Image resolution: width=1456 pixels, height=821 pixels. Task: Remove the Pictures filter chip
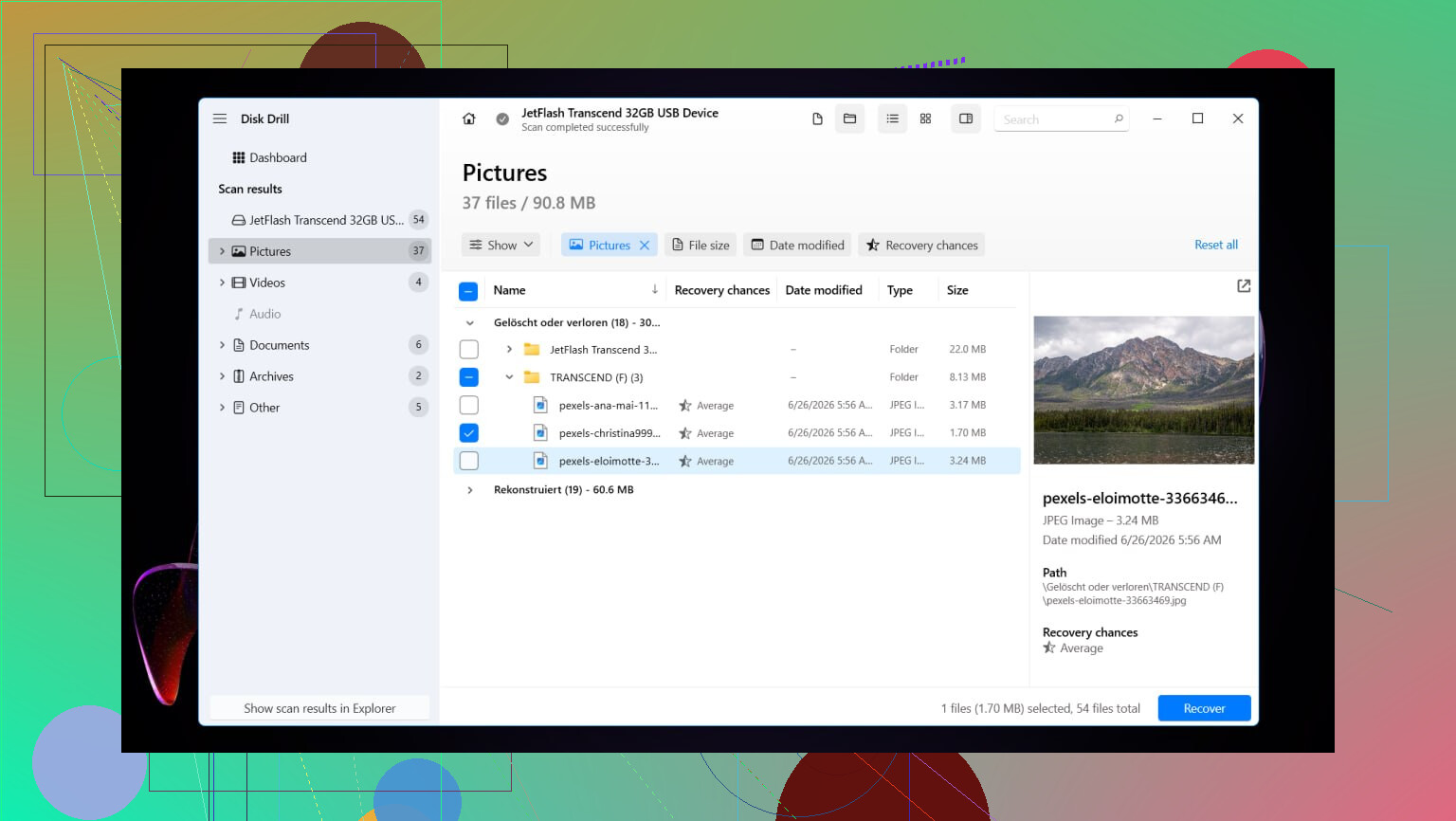point(645,245)
